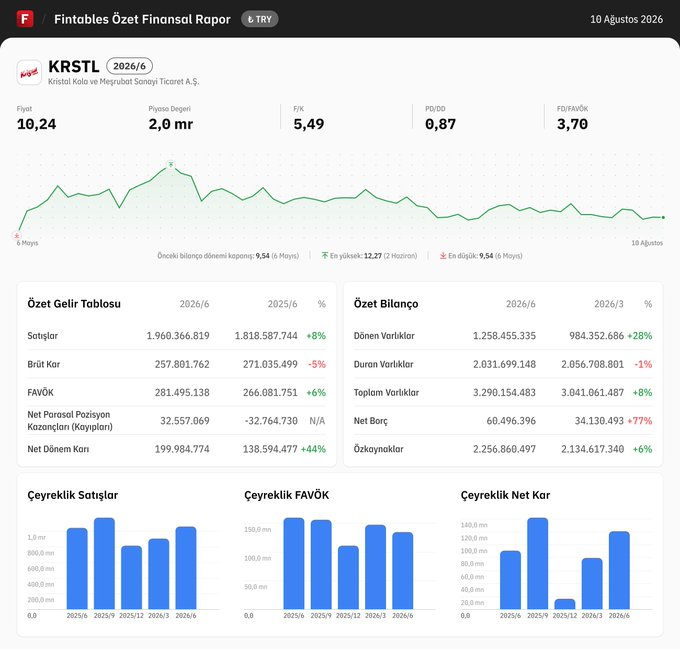Click the 2026/6 bar in Çeyreklik Satışlar
The image size is (680, 649).
pyautogui.click(x=186, y=568)
